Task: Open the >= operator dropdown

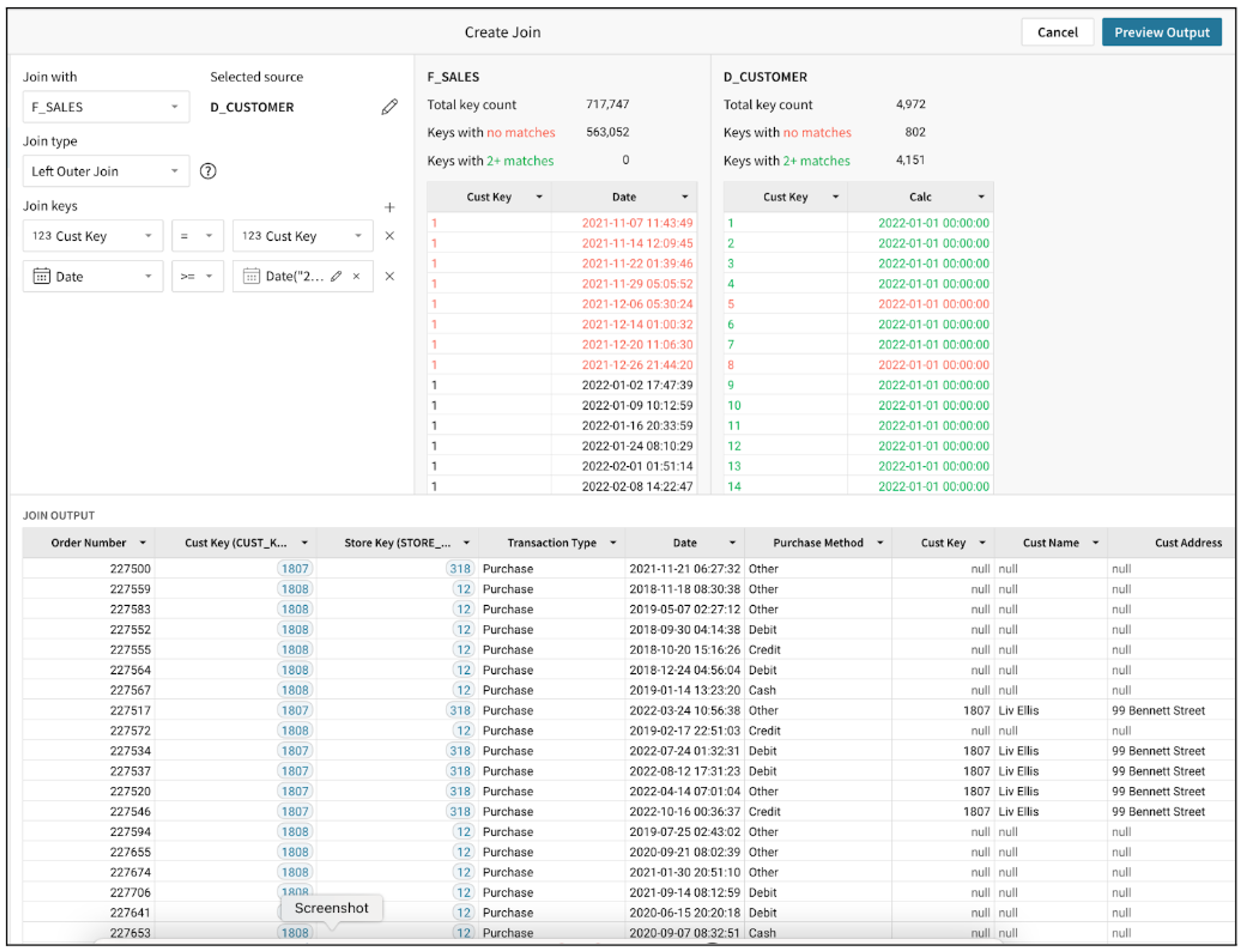Action: click(x=197, y=276)
